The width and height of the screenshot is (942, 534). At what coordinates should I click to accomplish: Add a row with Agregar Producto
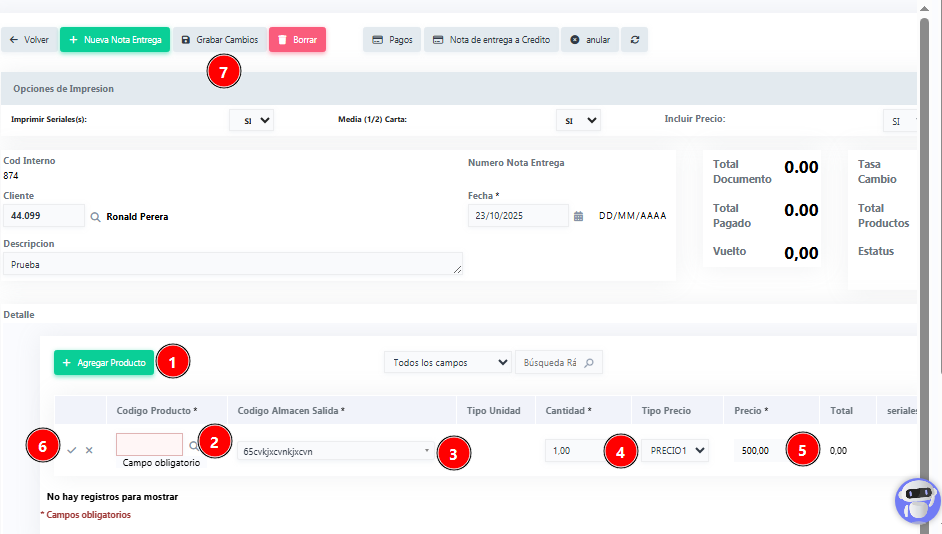(104, 363)
